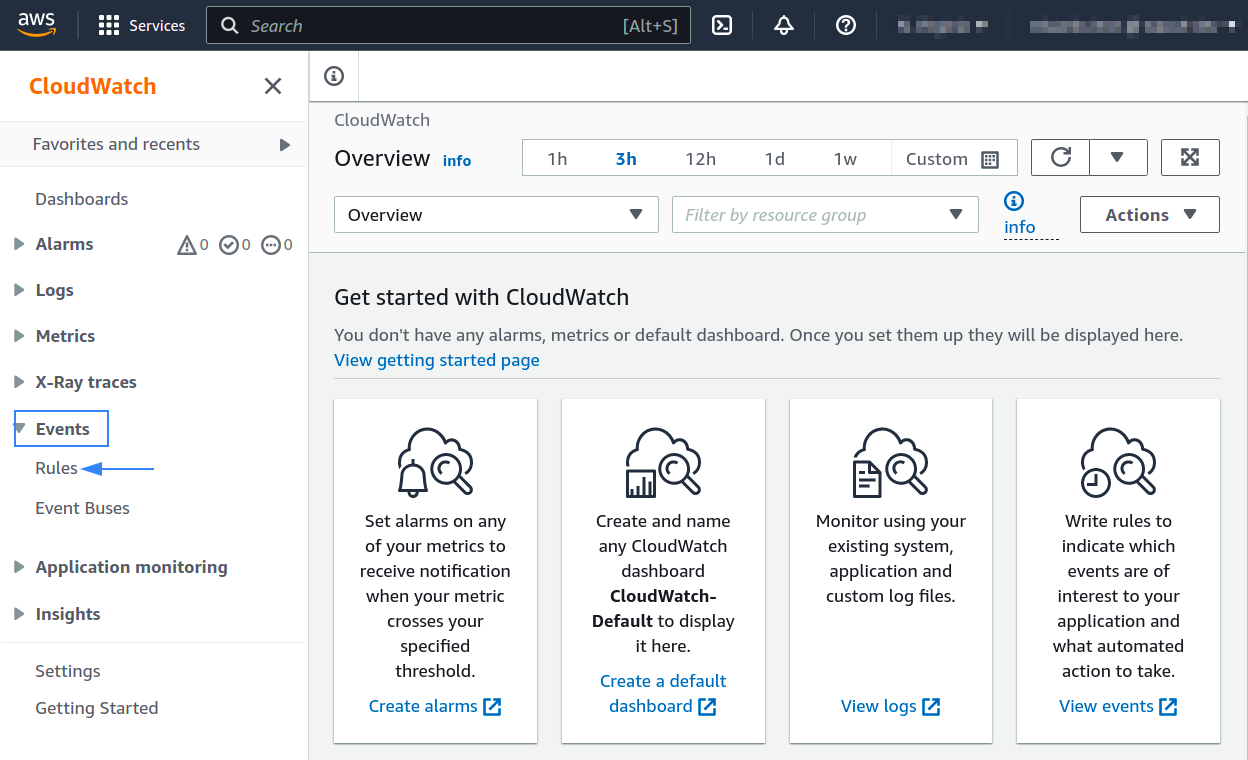
Task: Click the Custom time range calendar icon
Action: click(x=990, y=159)
